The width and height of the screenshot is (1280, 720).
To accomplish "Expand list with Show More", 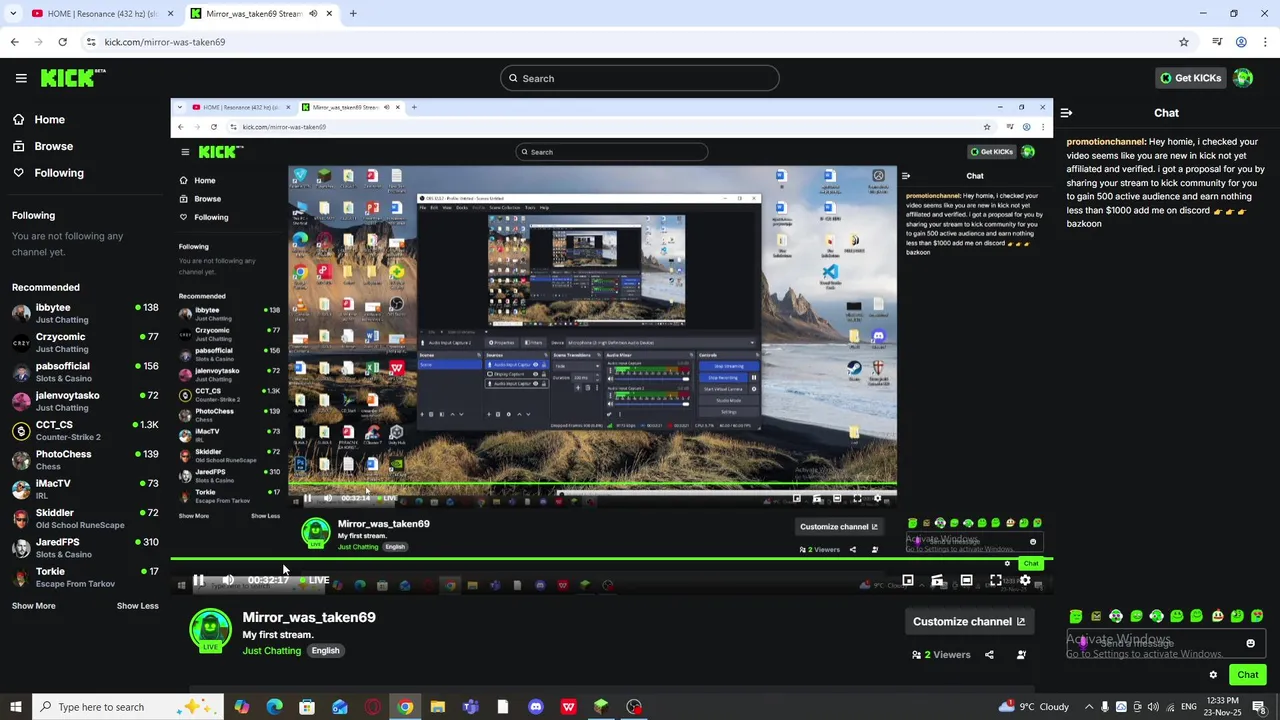I will pos(33,605).
